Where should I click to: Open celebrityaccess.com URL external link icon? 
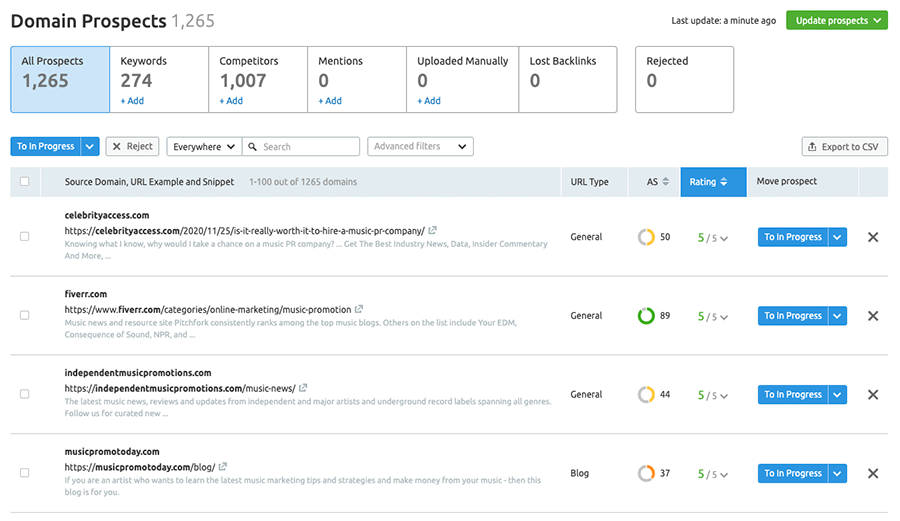tap(432, 230)
